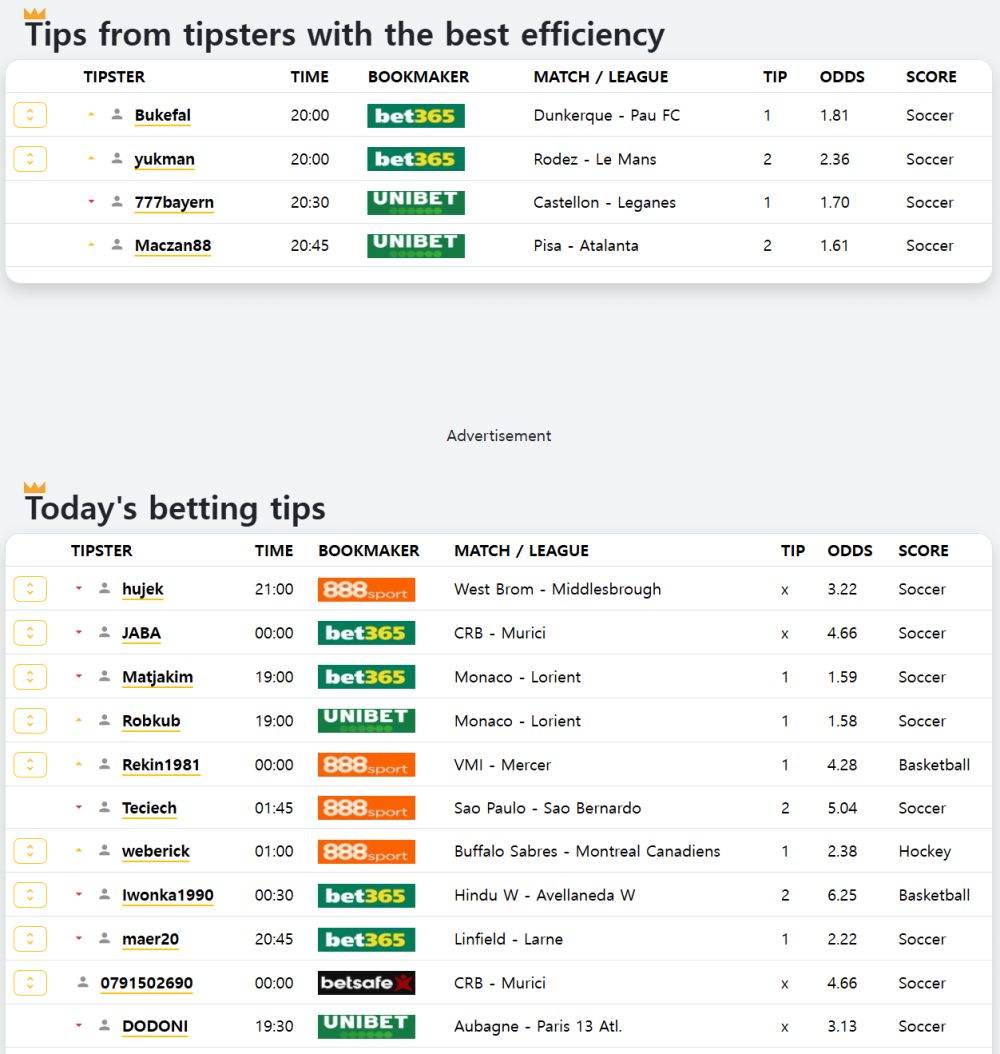The width and height of the screenshot is (1000, 1054).
Task: Click the orange up trend arrow beside Robkub
Action: click(79, 720)
